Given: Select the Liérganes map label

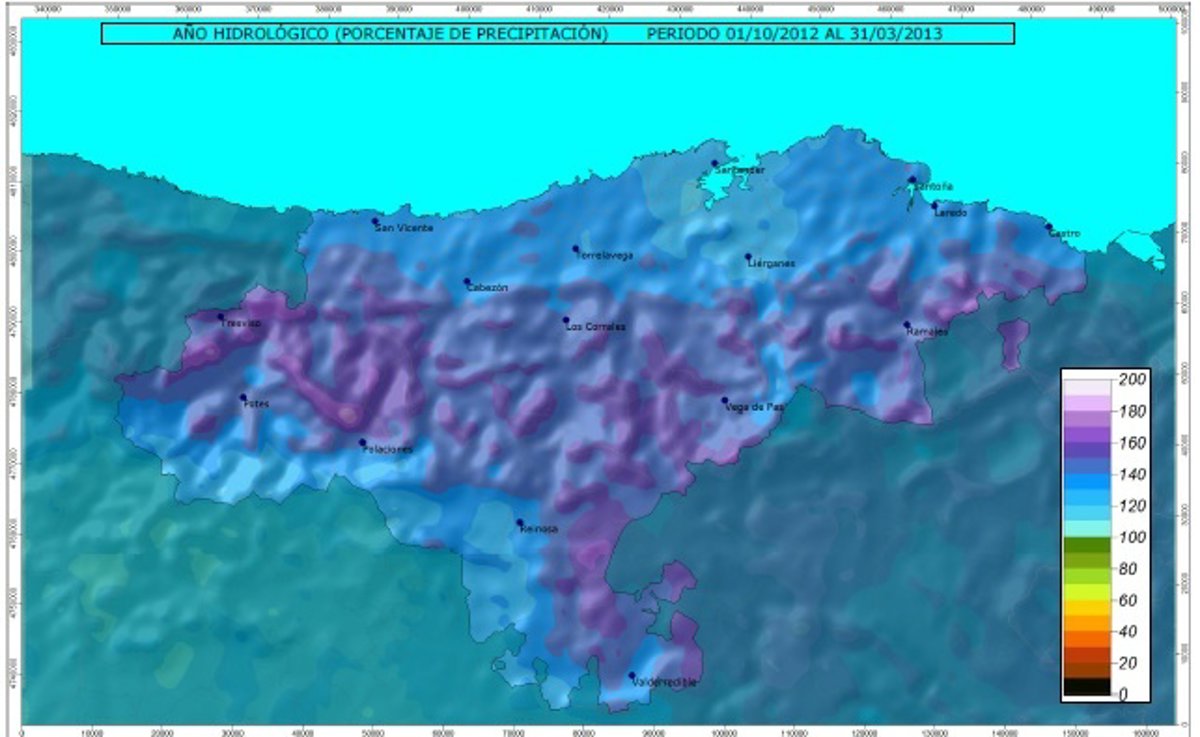Looking at the screenshot, I should pyautogui.click(x=770, y=263).
